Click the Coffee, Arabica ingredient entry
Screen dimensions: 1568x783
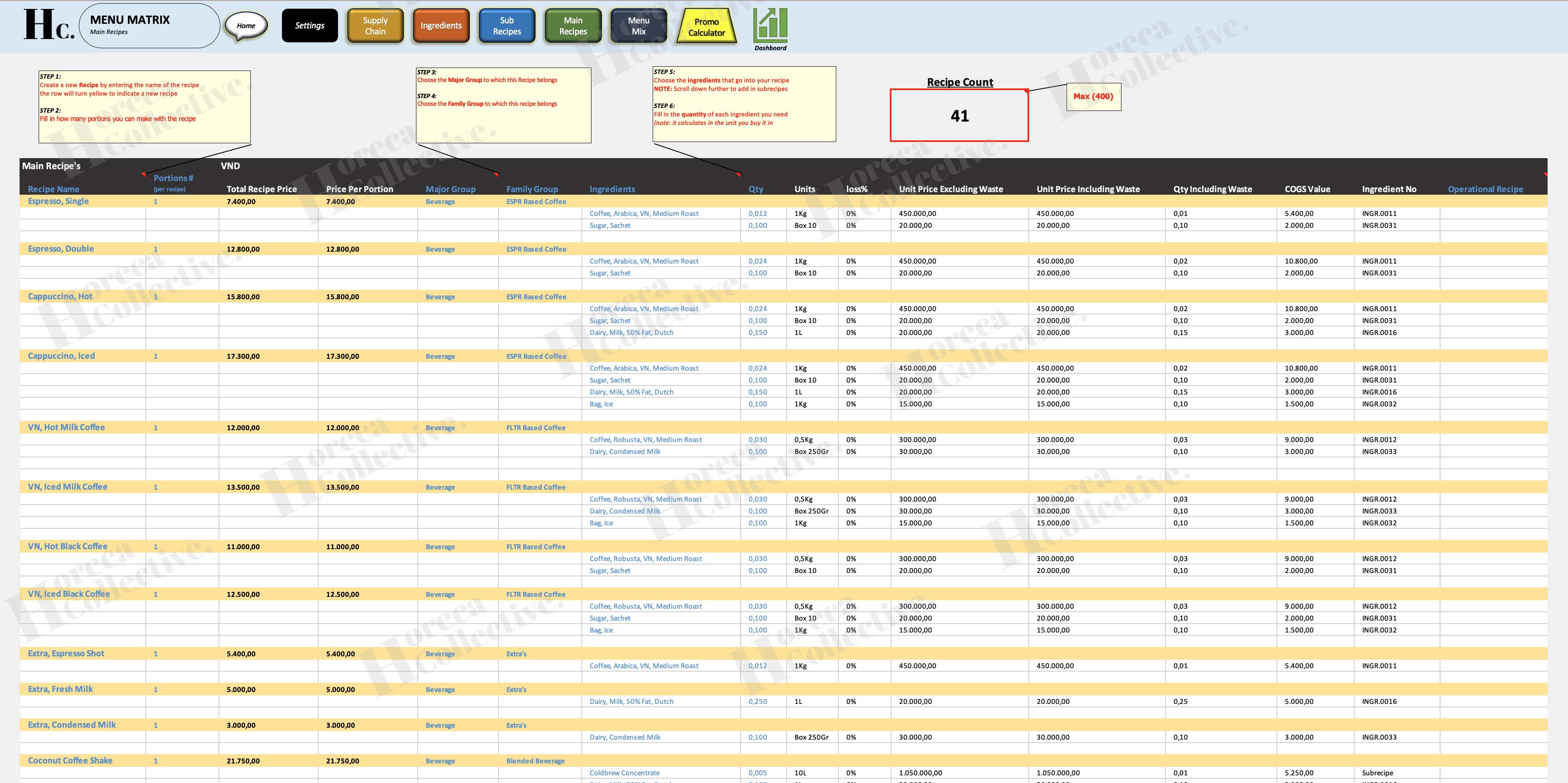tap(643, 213)
